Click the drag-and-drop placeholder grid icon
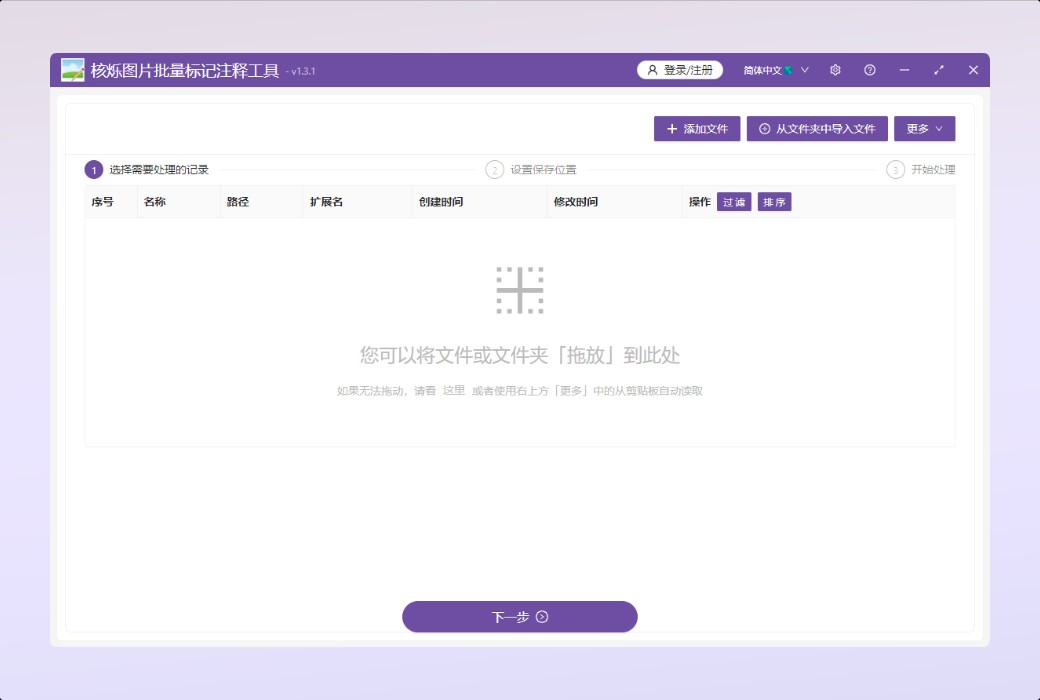Image resolution: width=1040 pixels, height=700 pixels. coord(520,290)
